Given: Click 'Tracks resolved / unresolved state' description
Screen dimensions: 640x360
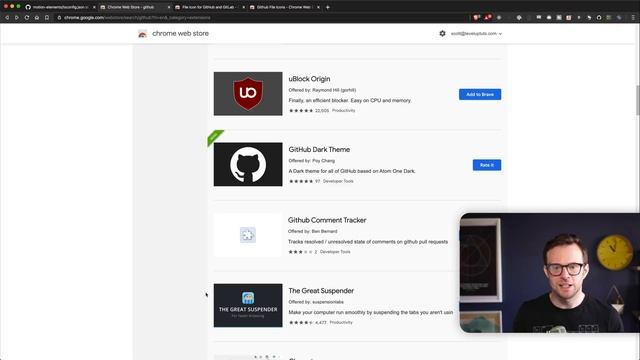Looking at the screenshot, I should [368, 242].
